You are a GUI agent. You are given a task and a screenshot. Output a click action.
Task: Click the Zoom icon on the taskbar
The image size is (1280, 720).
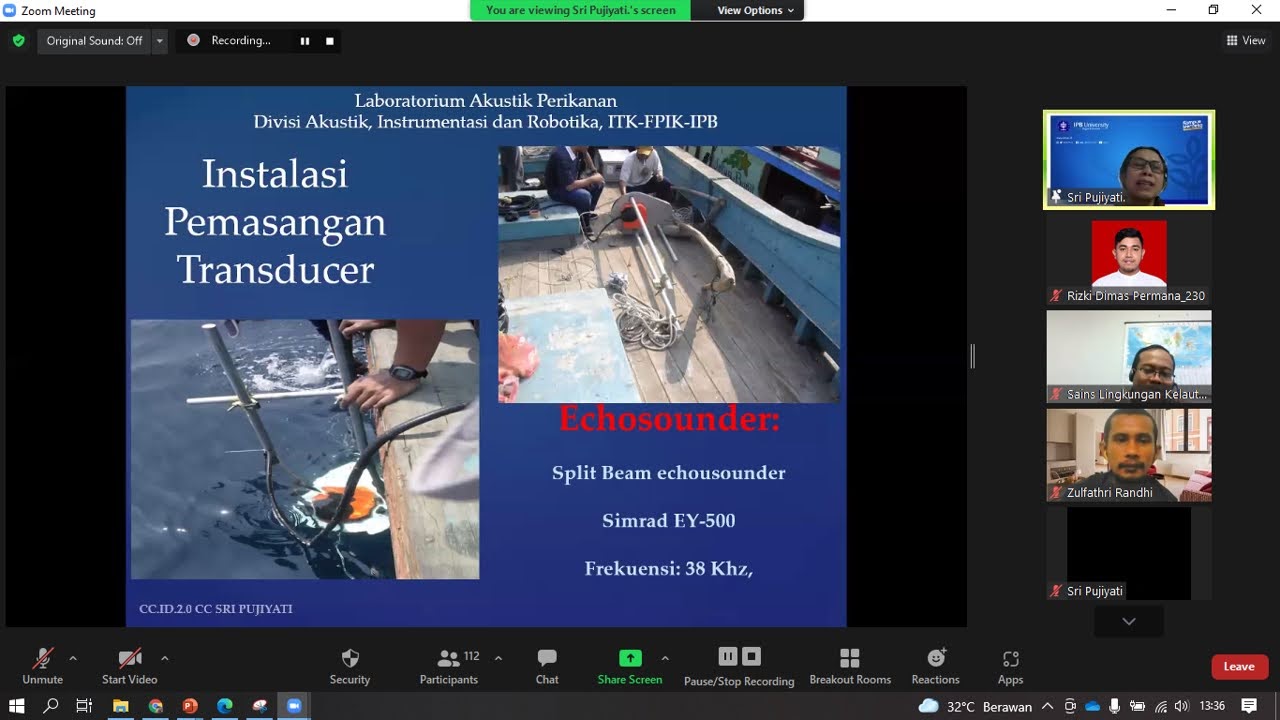click(294, 706)
